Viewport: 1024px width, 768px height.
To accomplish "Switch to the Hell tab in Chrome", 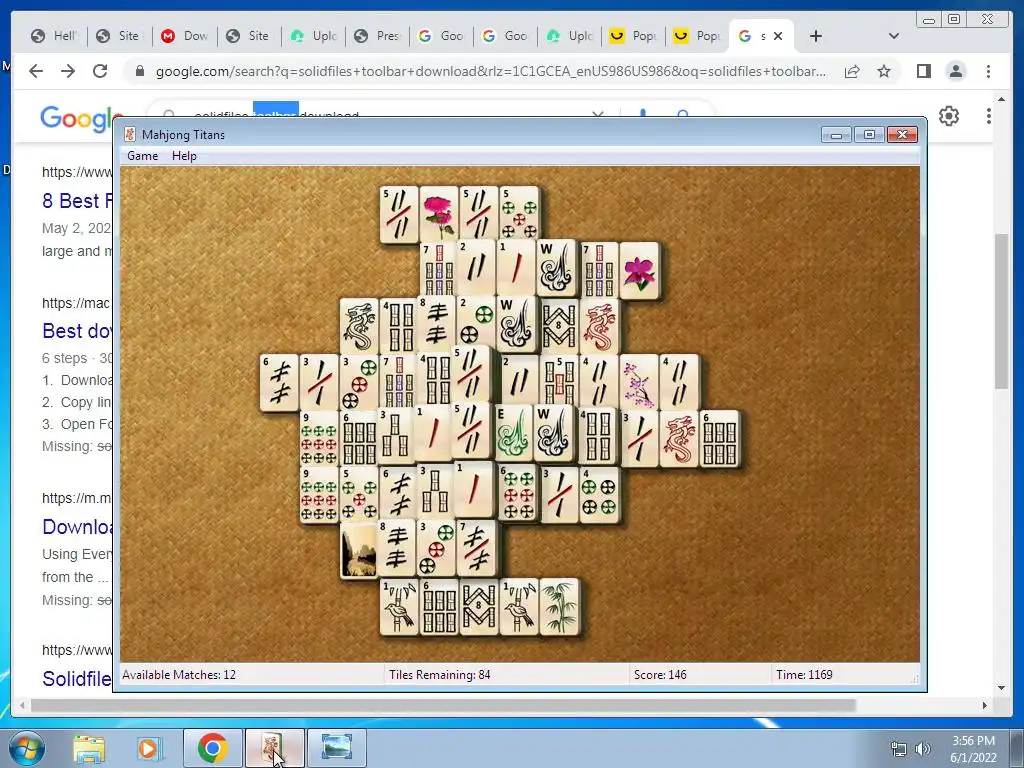I will [55, 36].
